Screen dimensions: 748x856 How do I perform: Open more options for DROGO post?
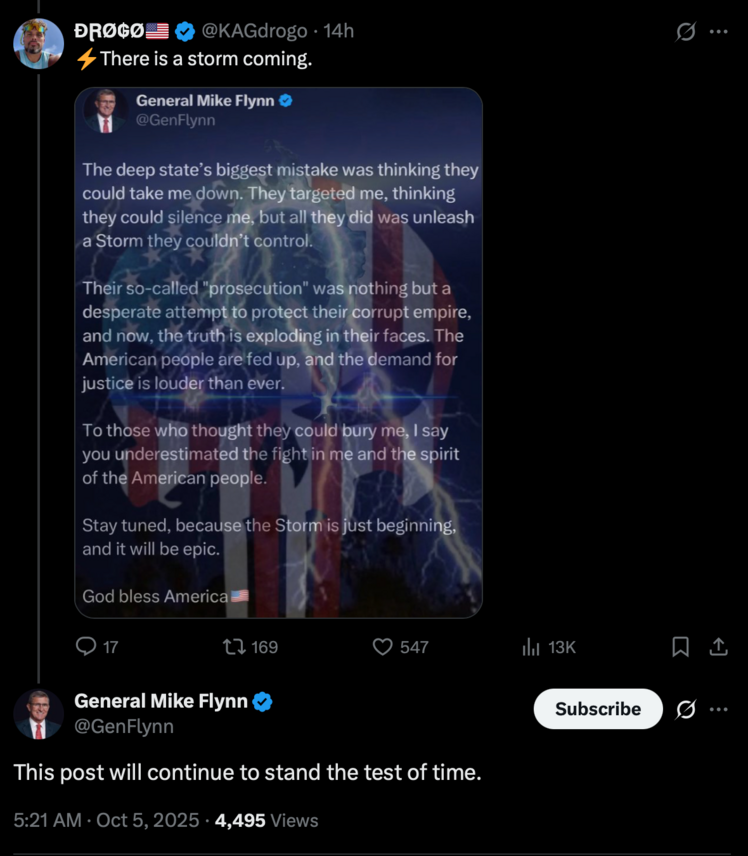(718, 31)
